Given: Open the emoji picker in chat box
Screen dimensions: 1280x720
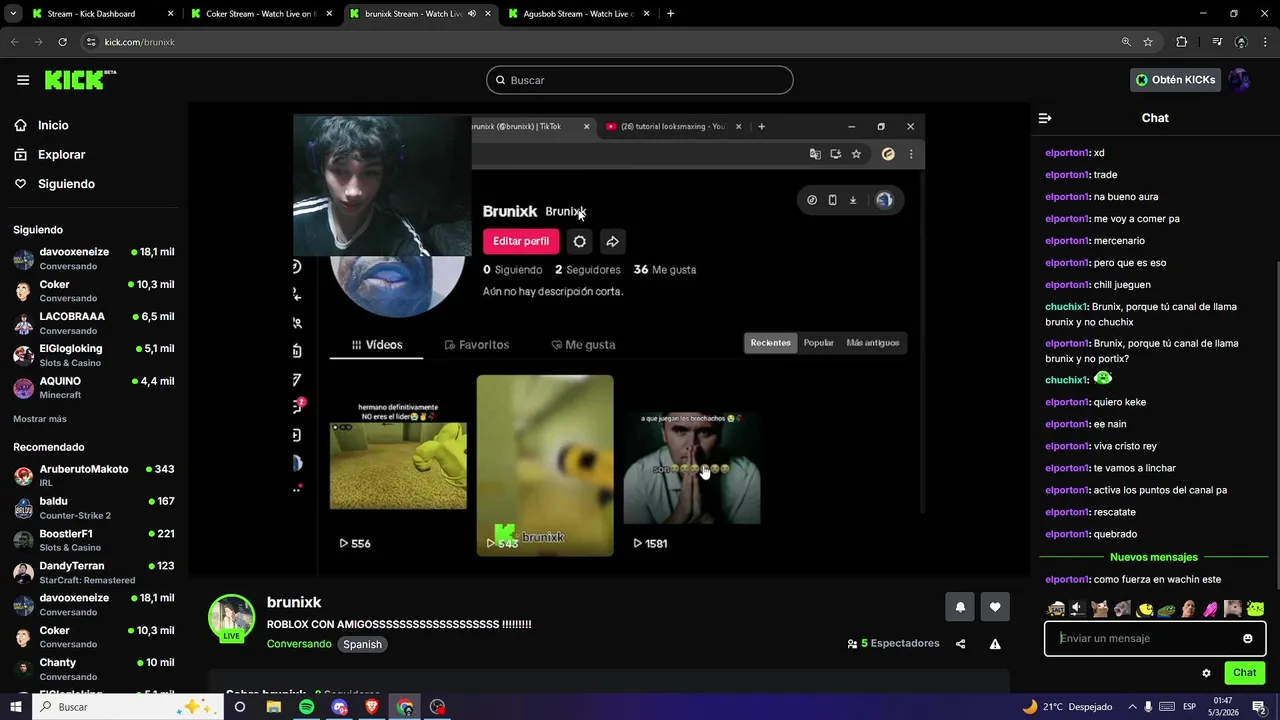Looking at the screenshot, I should pos(1248,638).
